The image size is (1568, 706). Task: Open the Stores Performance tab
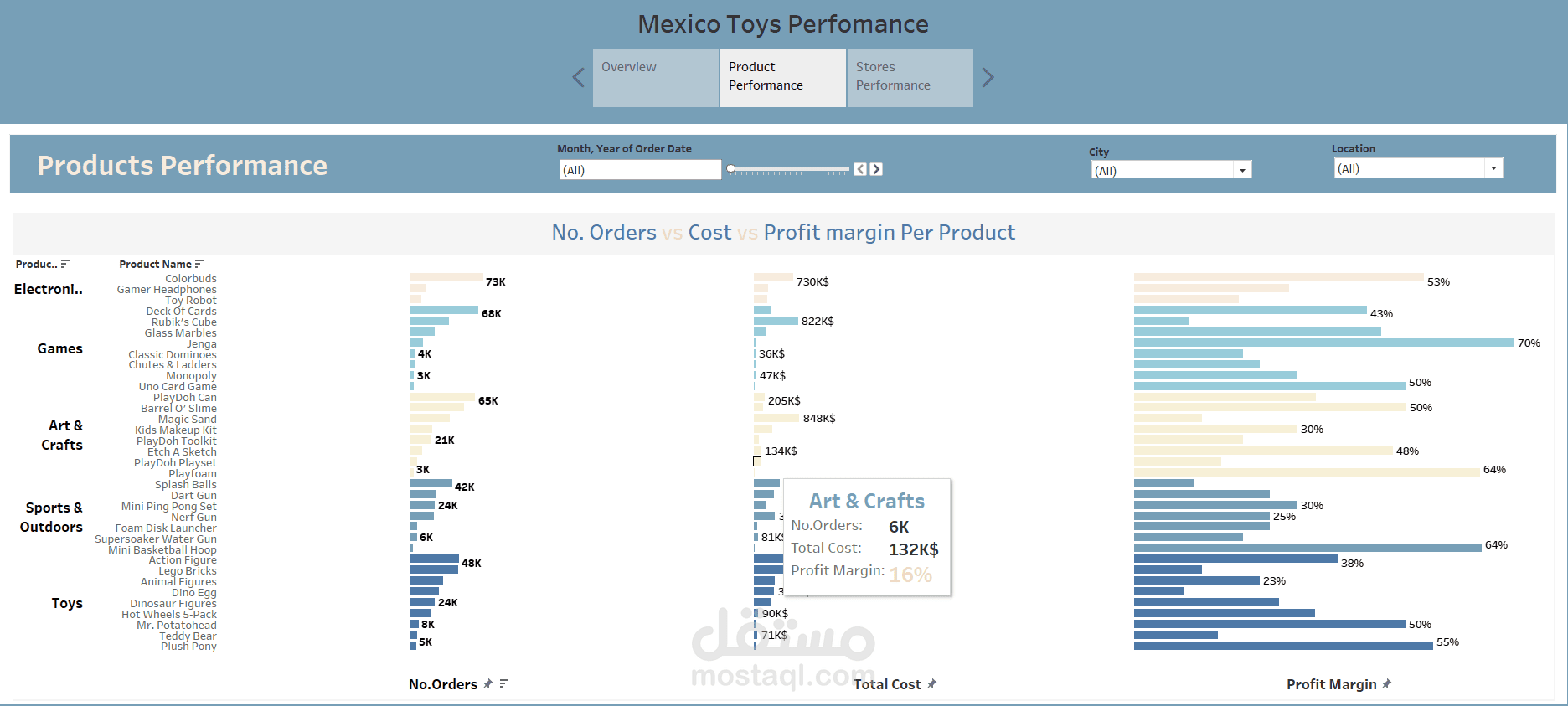tap(910, 78)
